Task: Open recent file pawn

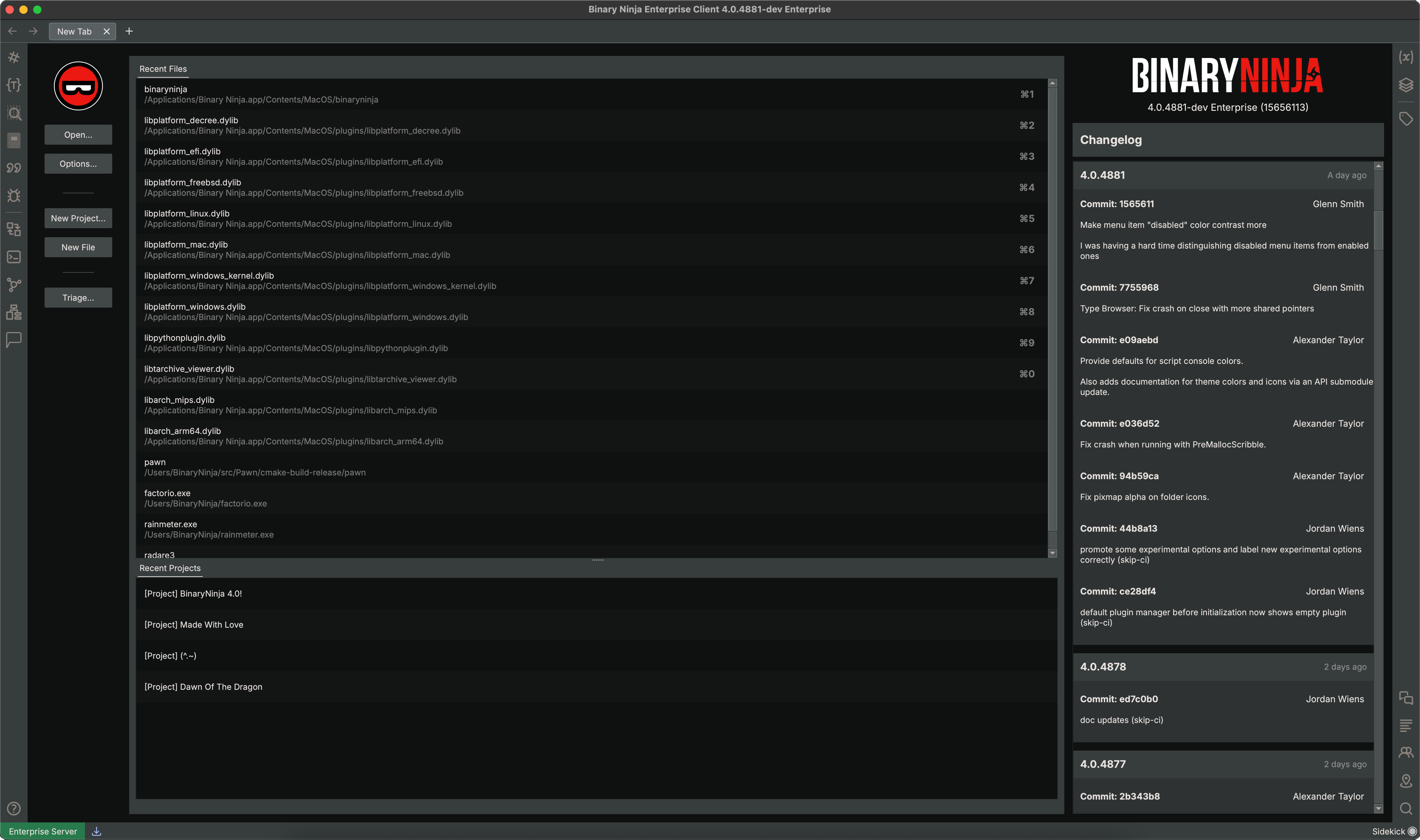Action: 592,467
